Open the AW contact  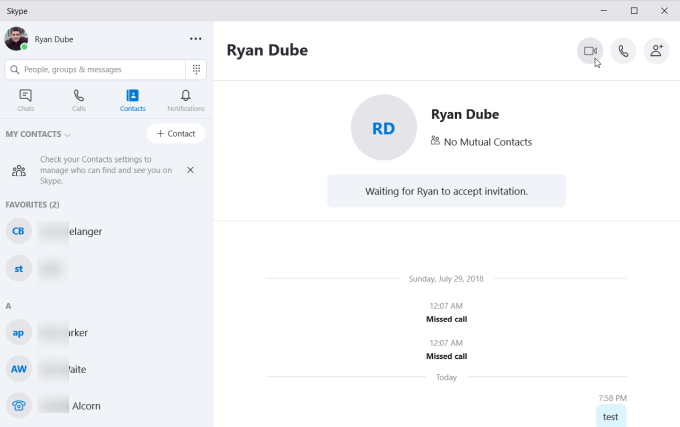70,370
